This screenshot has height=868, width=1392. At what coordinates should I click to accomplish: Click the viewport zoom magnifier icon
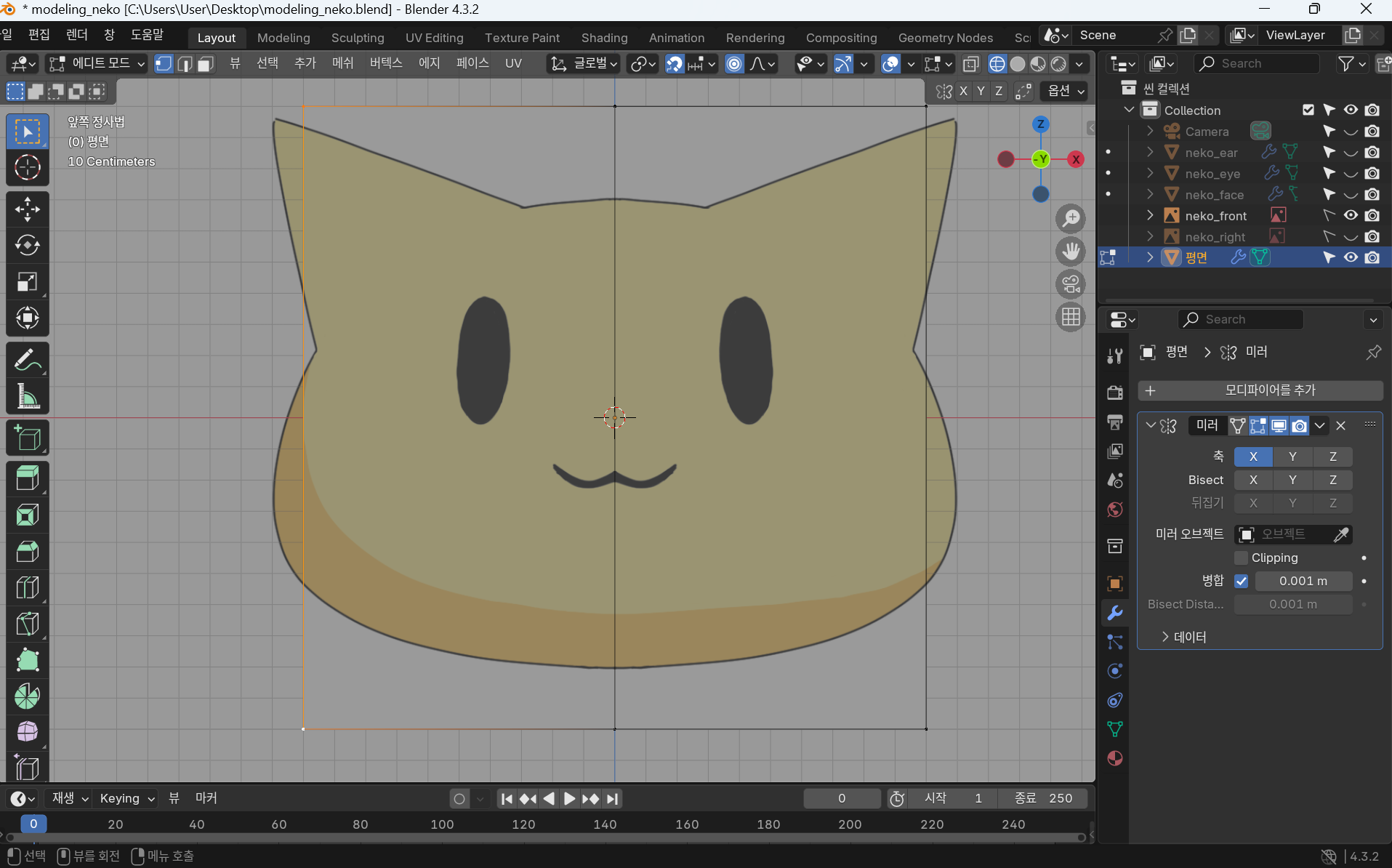[x=1071, y=218]
